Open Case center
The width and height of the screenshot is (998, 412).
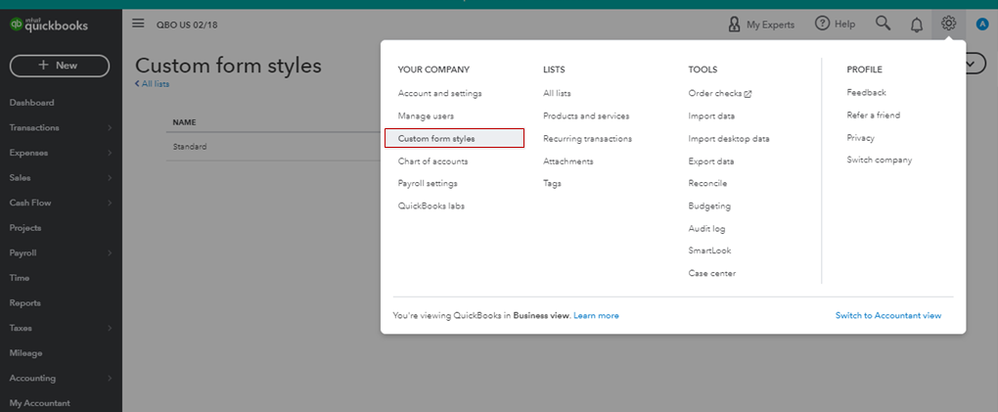[x=712, y=273]
